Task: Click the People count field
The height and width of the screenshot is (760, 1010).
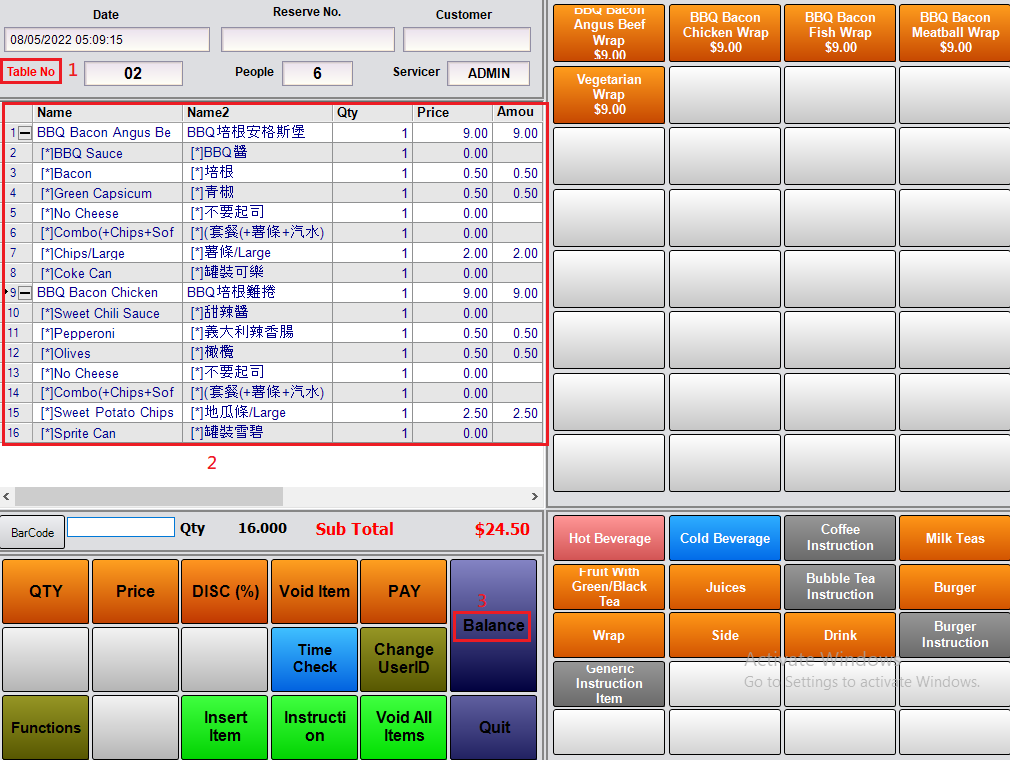Action: (x=318, y=73)
